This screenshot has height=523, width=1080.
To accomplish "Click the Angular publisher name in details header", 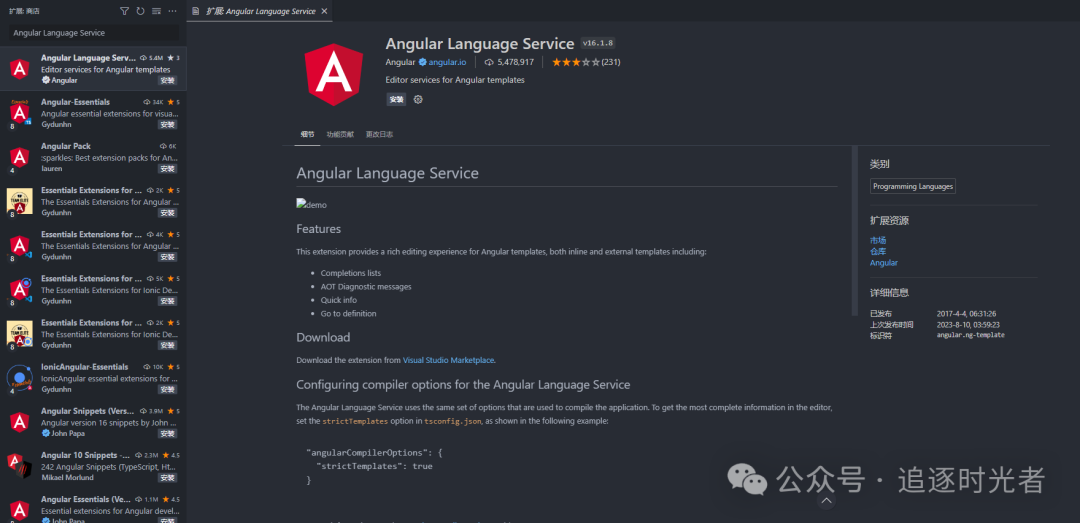I will 400,62.
